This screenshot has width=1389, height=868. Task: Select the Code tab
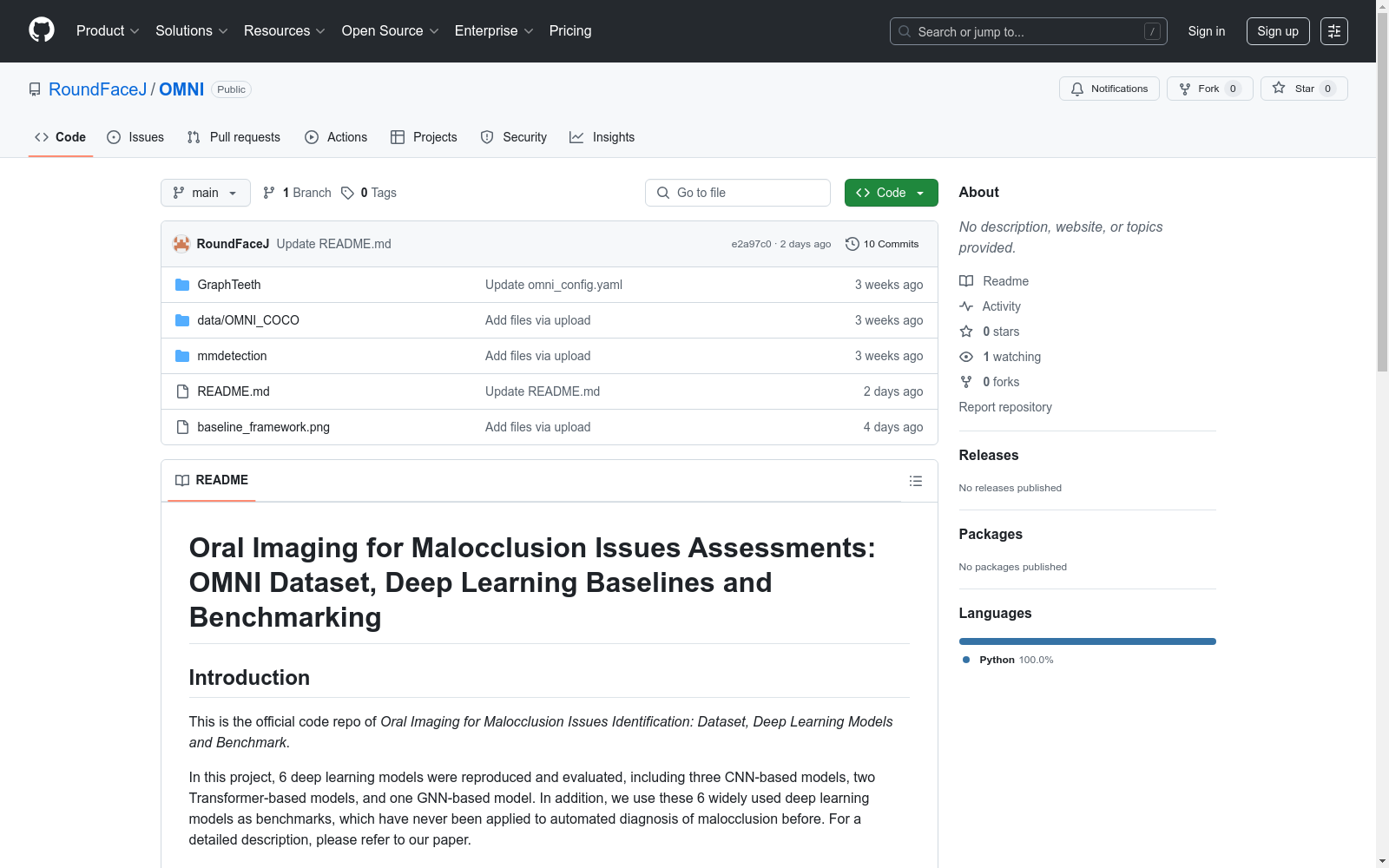point(61,137)
